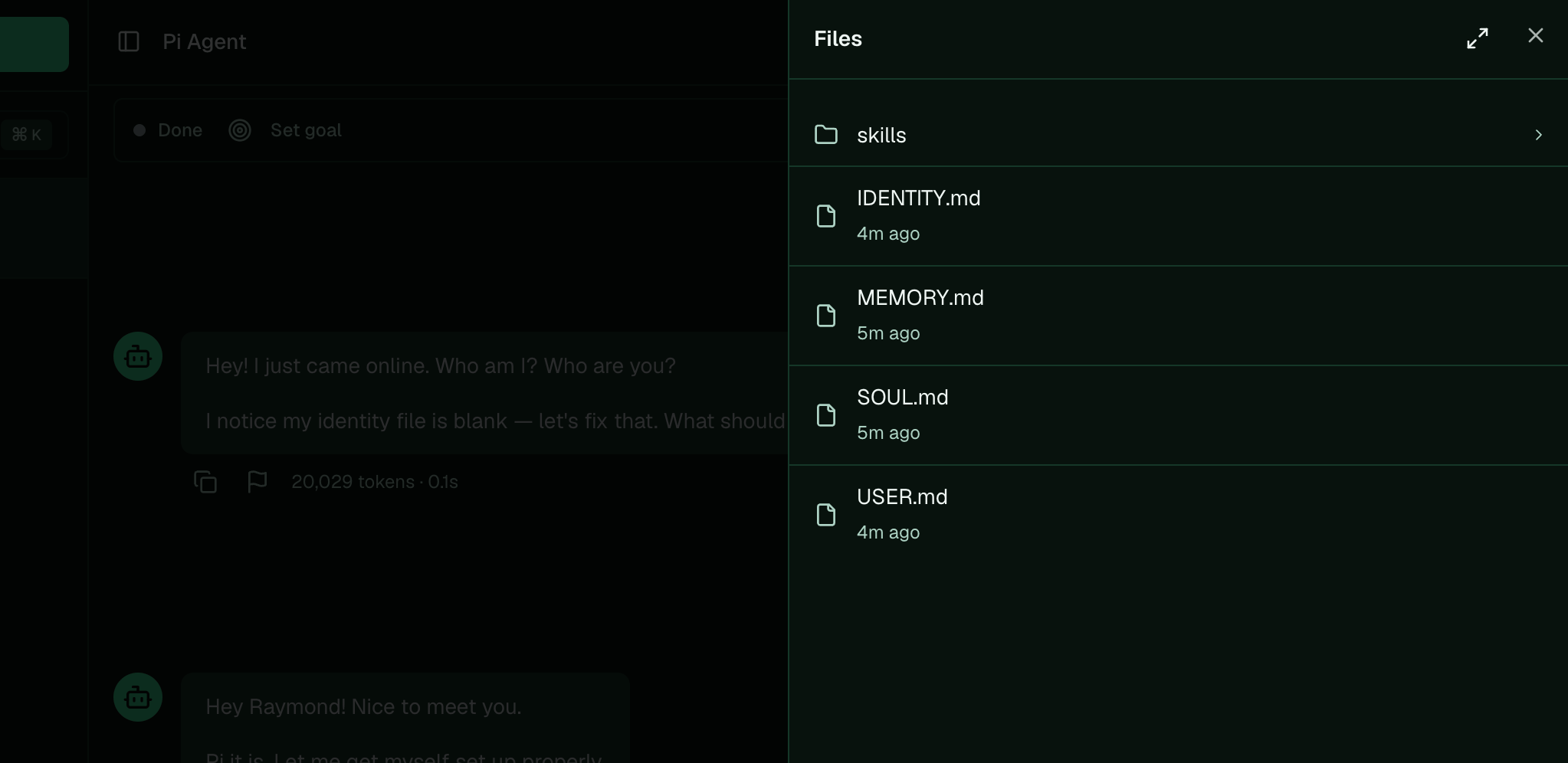This screenshot has width=1568, height=763.
Task: Click the first message robot avatar
Action: click(138, 356)
